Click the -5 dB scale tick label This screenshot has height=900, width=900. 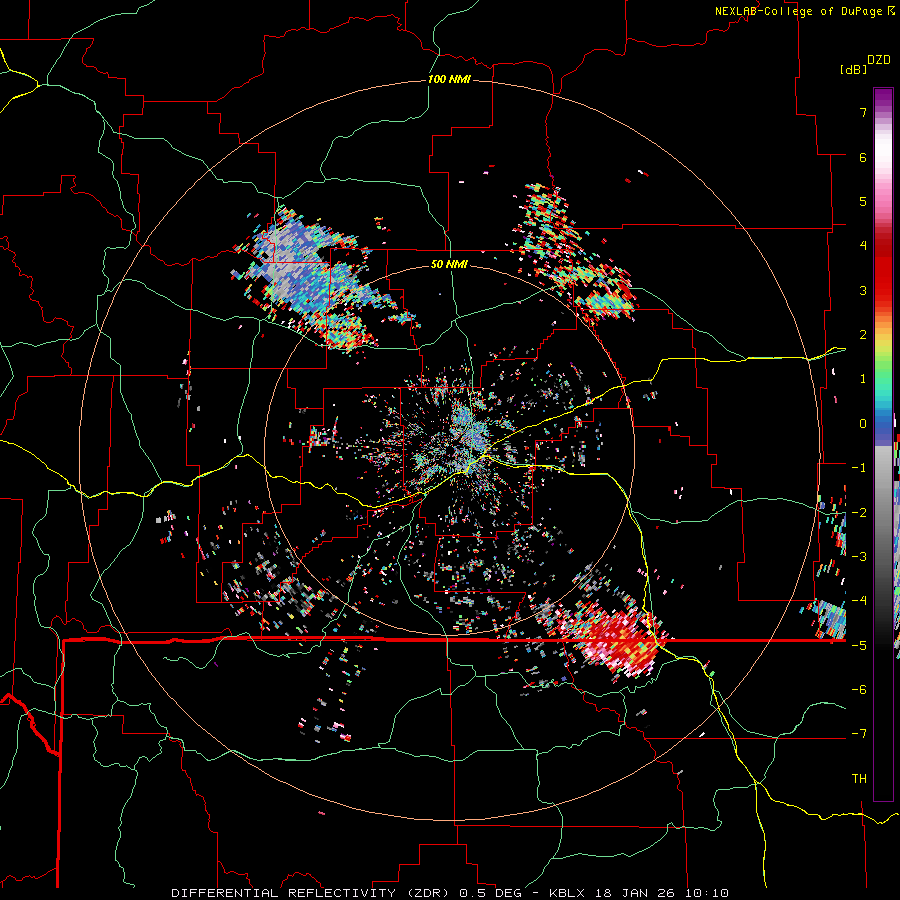pyautogui.click(x=859, y=646)
